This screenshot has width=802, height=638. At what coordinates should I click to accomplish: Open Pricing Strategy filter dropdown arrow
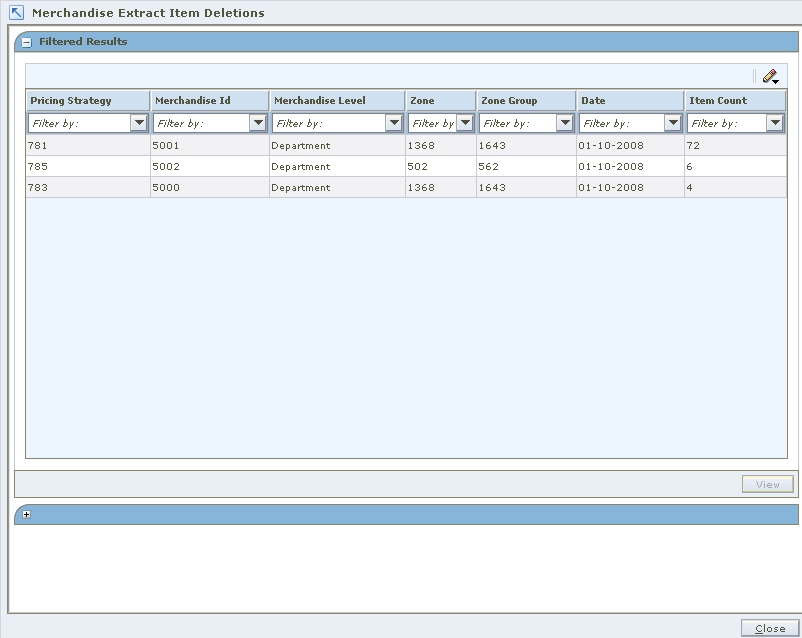(139, 123)
